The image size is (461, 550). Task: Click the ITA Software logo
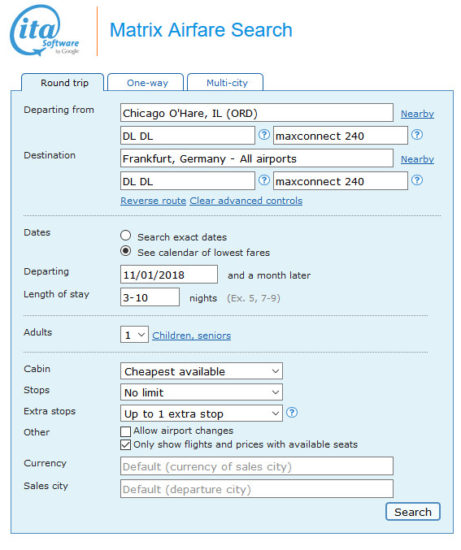coord(45,30)
